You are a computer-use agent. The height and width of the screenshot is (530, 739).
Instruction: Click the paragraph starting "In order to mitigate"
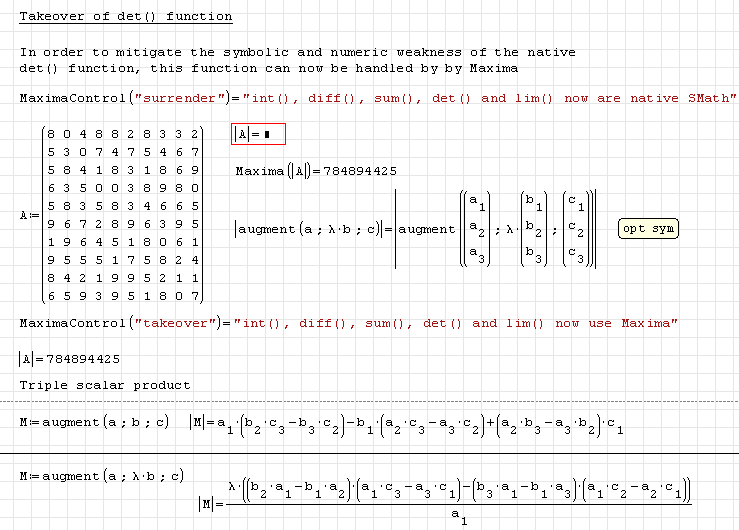(x=297, y=60)
